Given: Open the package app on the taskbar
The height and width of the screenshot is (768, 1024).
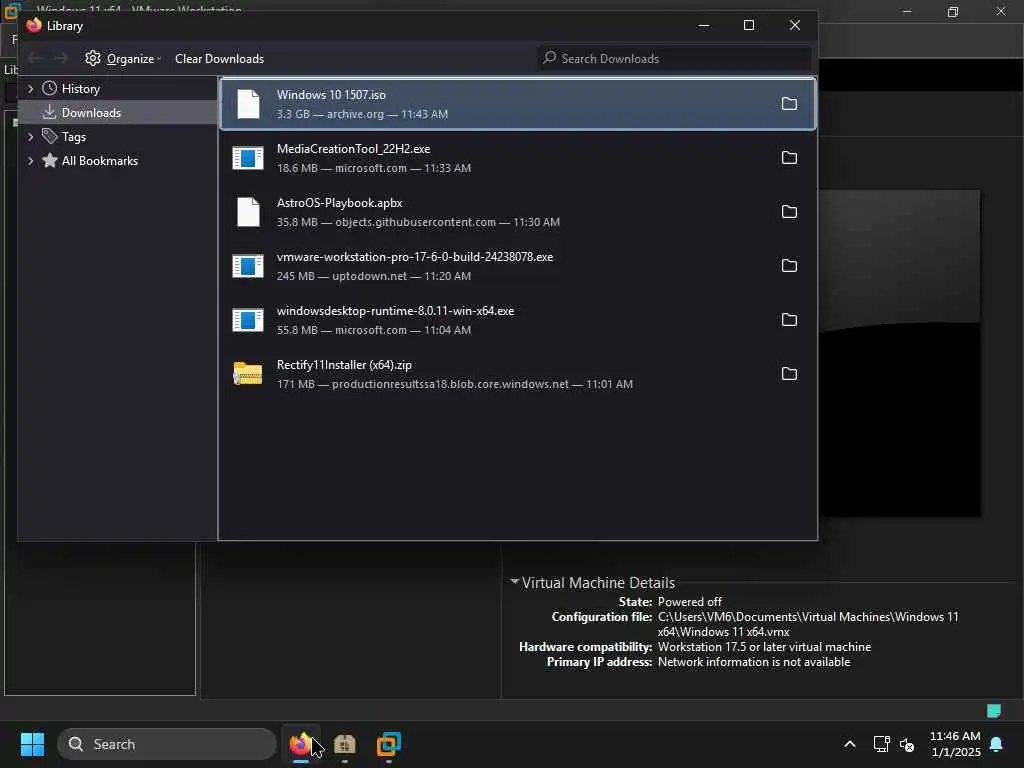Looking at the screenshot, I should (x=344, y=744).
